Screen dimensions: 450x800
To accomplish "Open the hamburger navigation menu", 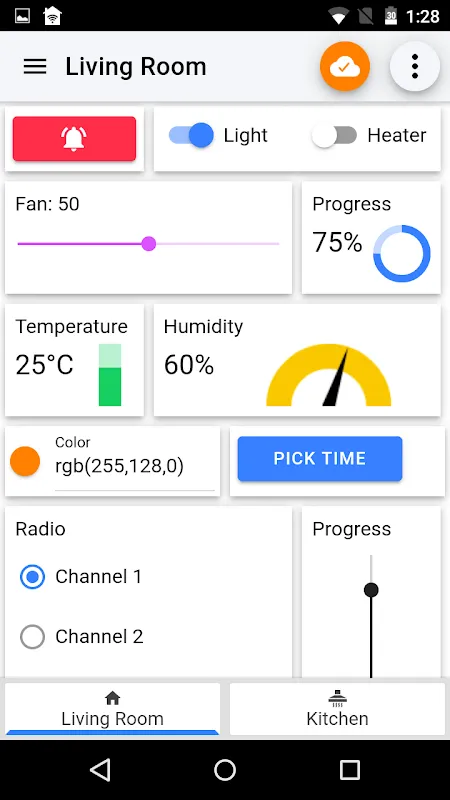I will 35,66.
